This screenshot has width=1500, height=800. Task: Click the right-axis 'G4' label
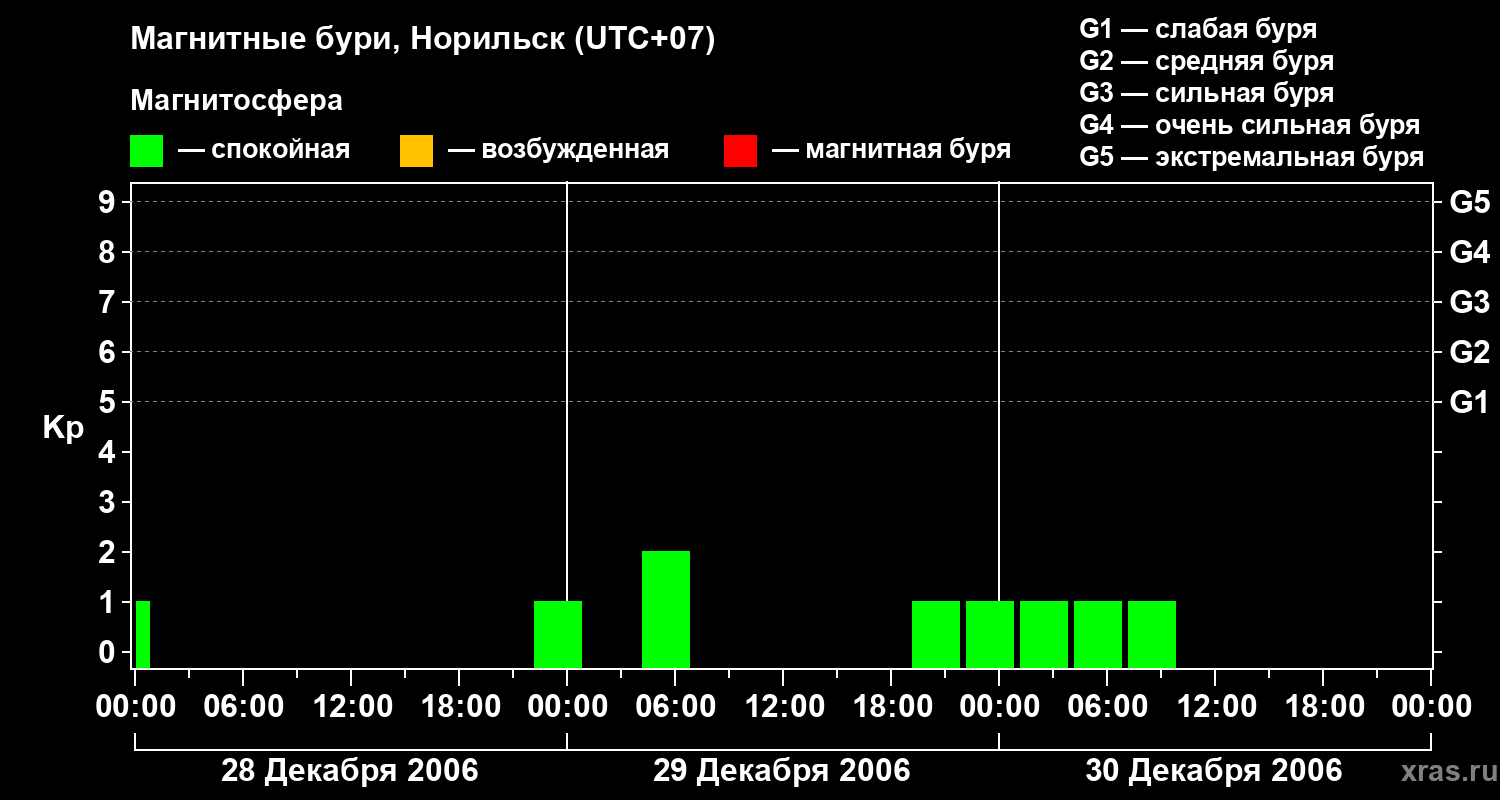(x=1470, y=252)
